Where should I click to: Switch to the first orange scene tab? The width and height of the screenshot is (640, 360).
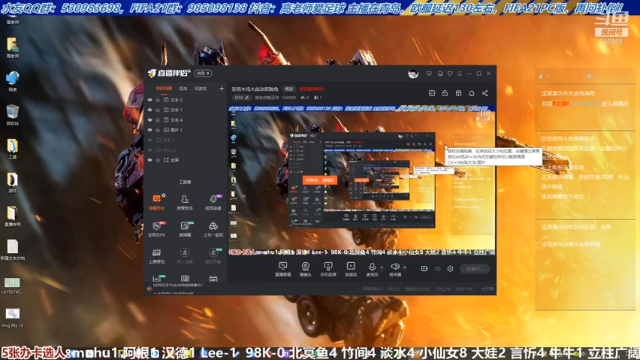[164, 88]
